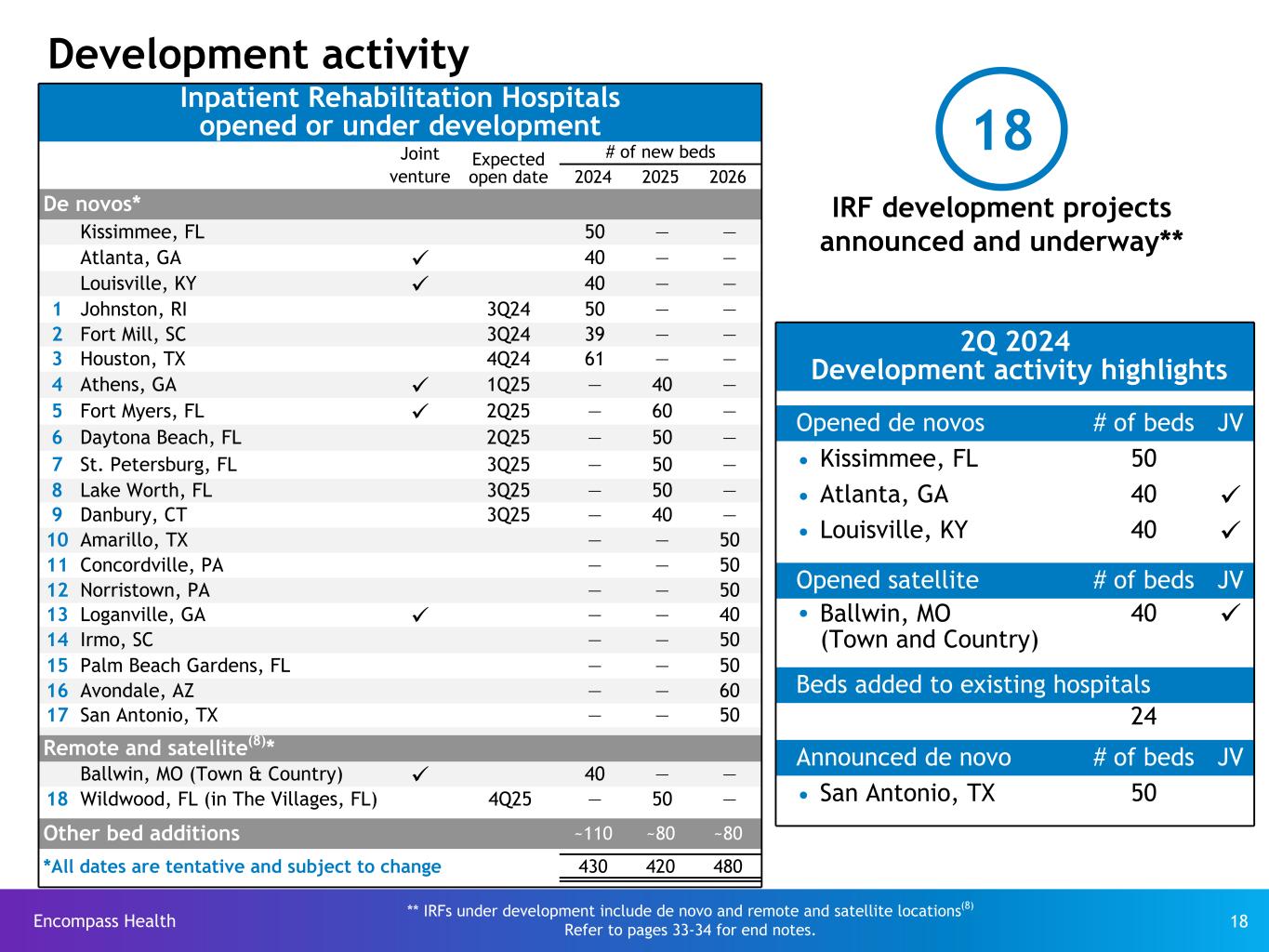Click the 2026 total beds value 480
The image size is (1269, 952).
pyautogui.click(x=727, y=866)
